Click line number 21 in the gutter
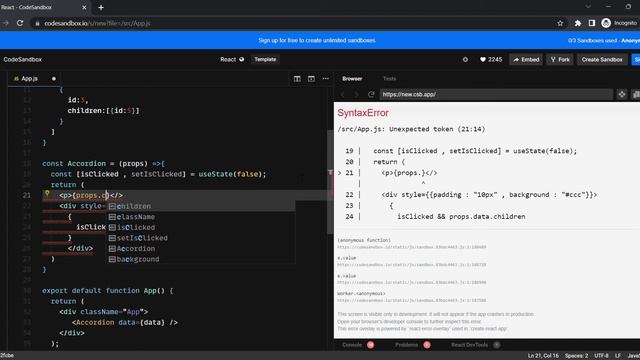This screenshot has width=640, height=360. pyautogui.click(x=27, y=195)
